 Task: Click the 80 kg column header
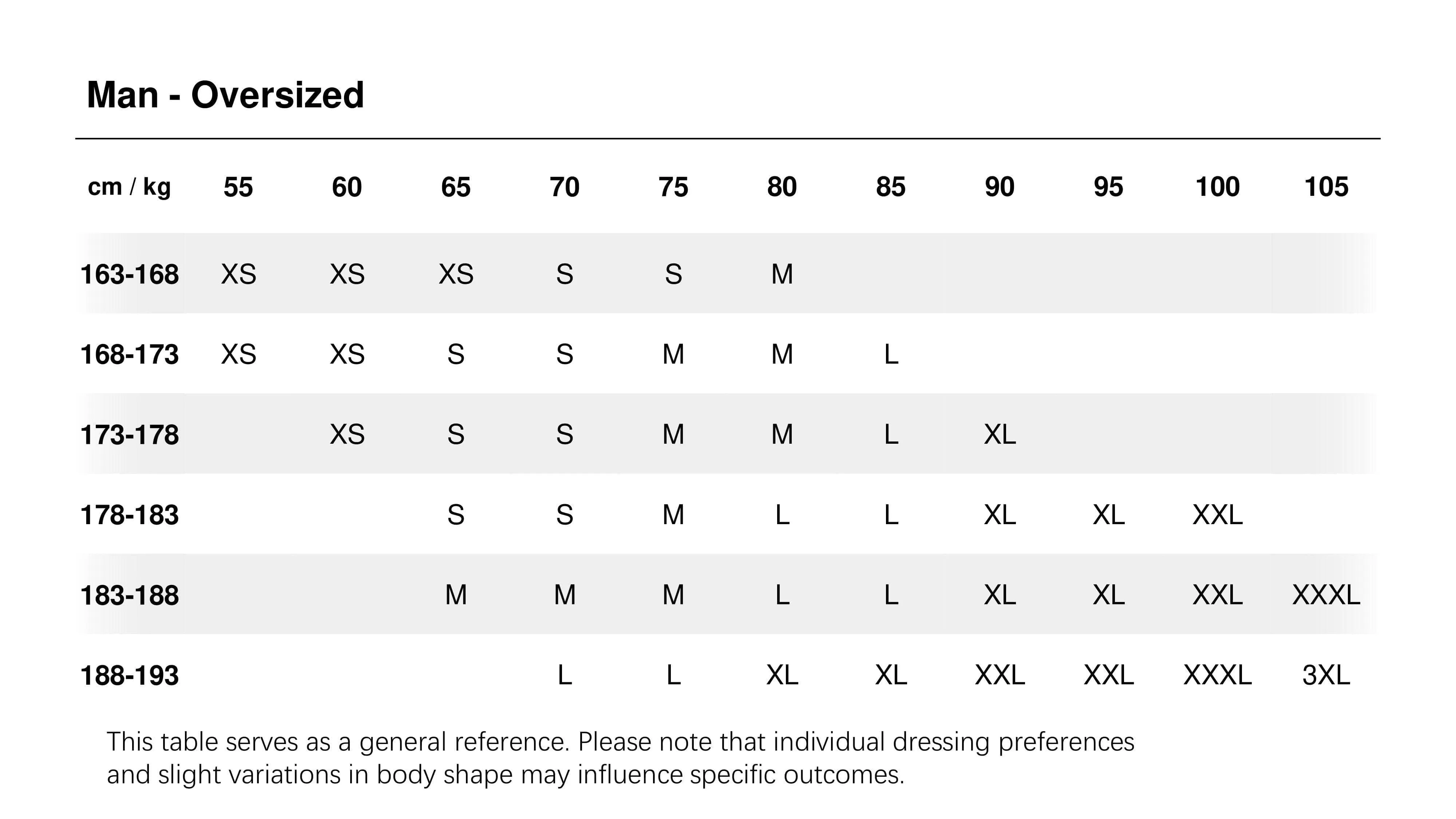tap(782, 187)
